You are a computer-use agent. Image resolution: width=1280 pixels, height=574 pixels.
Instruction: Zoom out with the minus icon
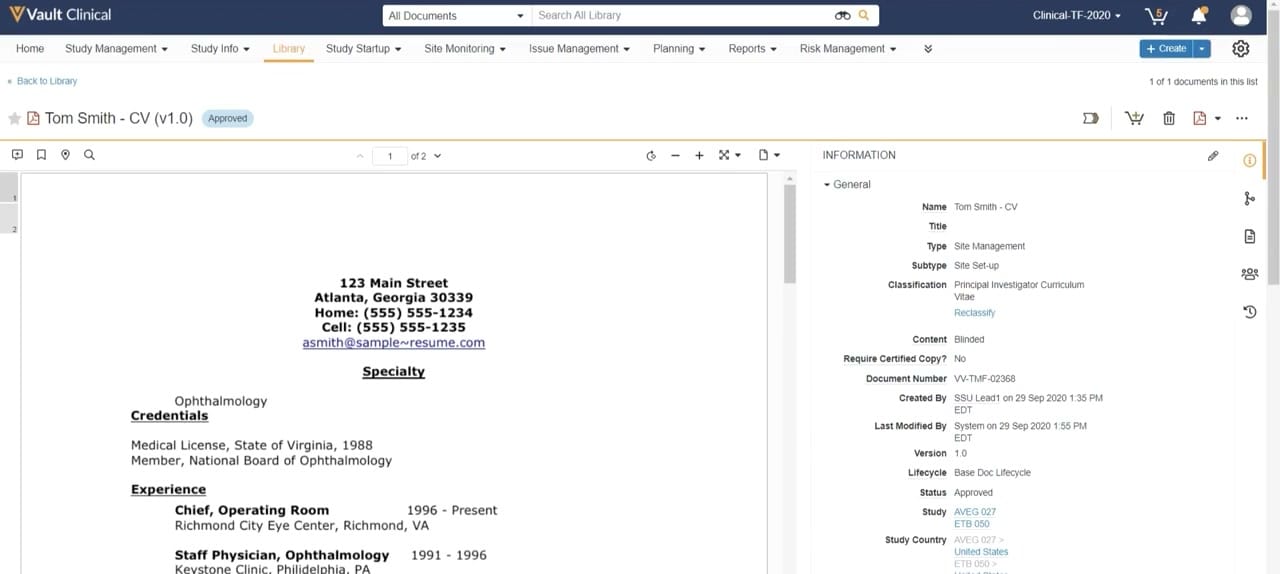coord(675,155)
